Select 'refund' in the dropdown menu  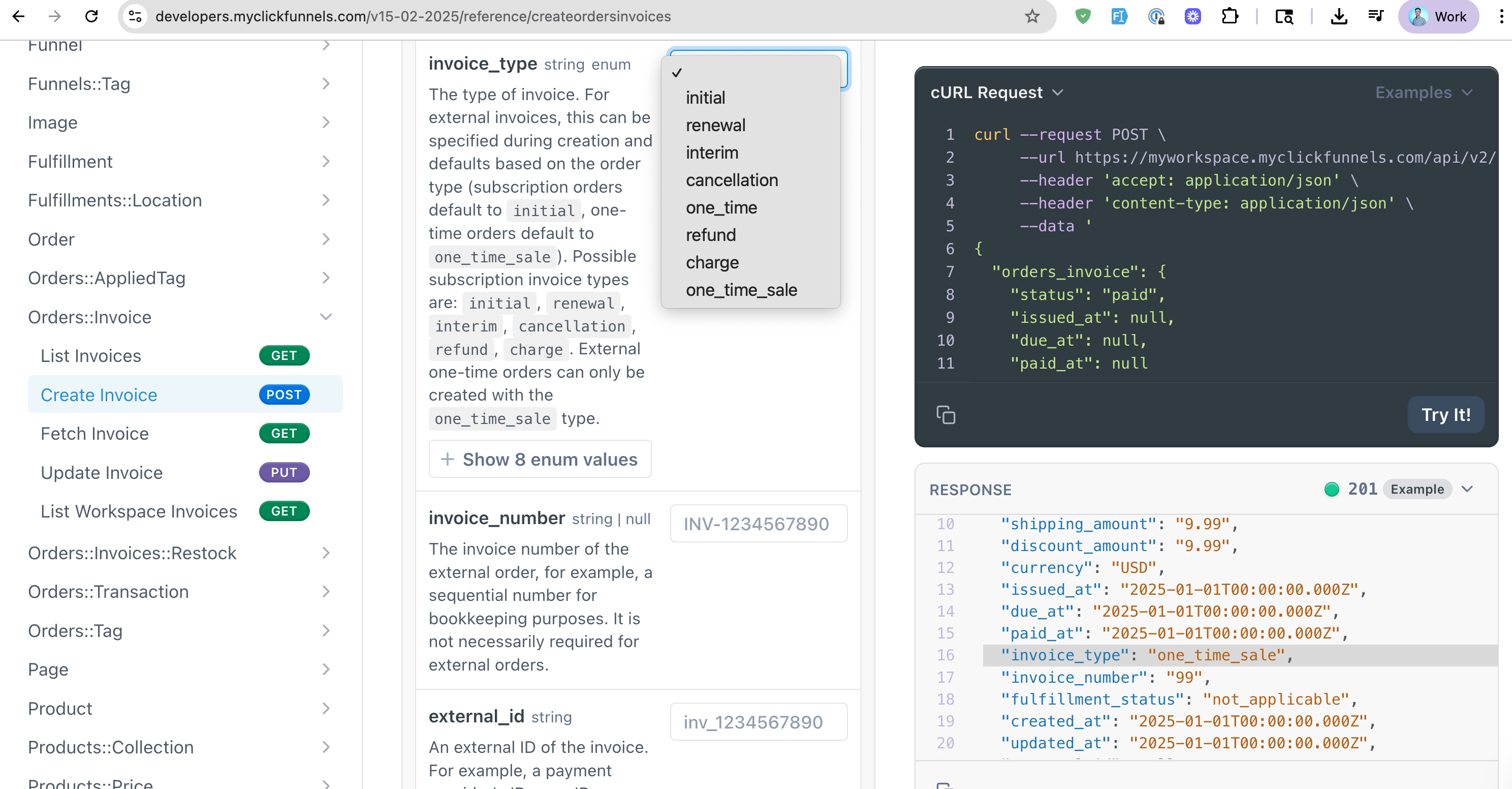tap(710, 235)
